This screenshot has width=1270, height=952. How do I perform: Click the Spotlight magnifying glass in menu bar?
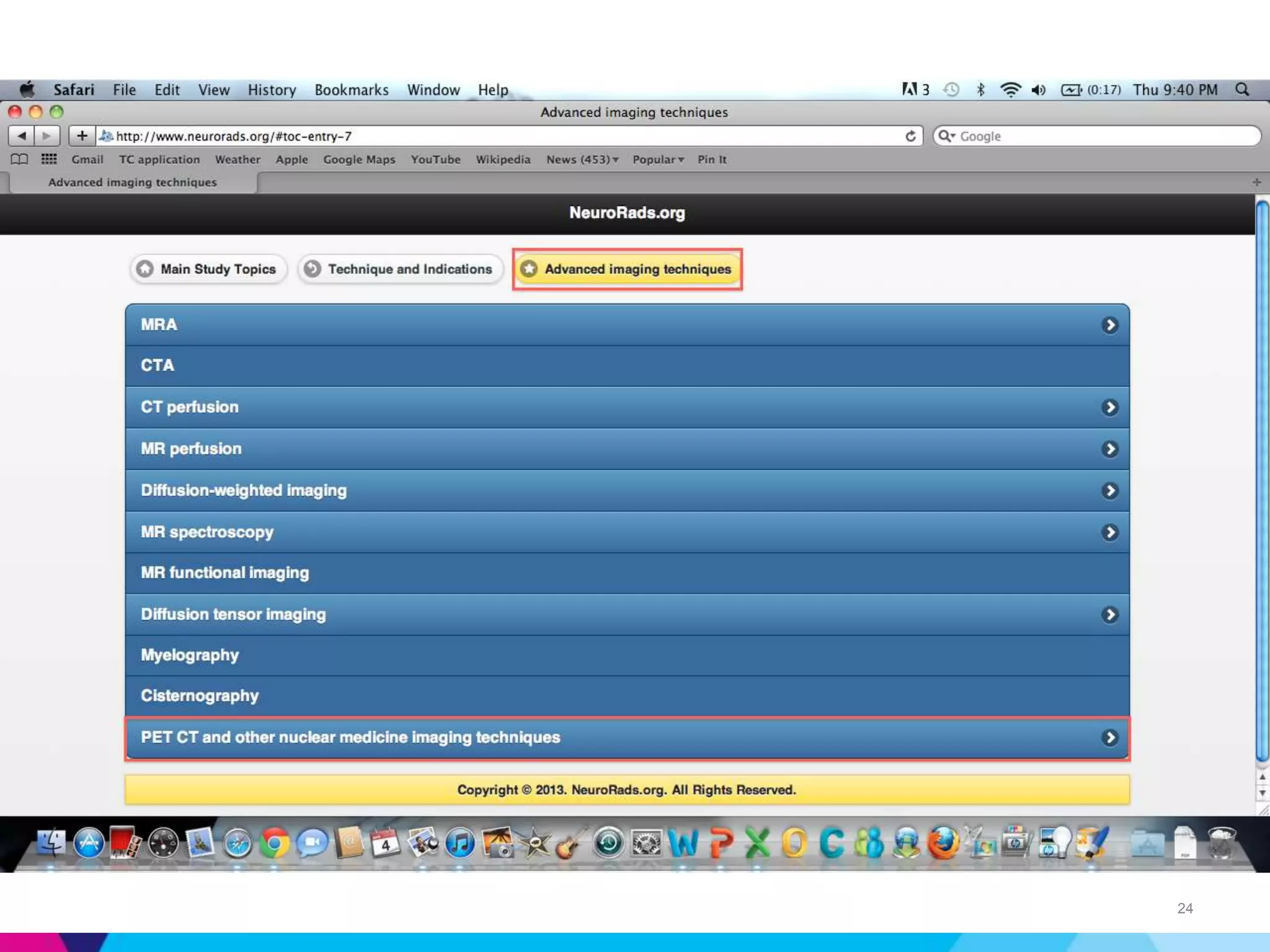click(x=1242, y=90)
